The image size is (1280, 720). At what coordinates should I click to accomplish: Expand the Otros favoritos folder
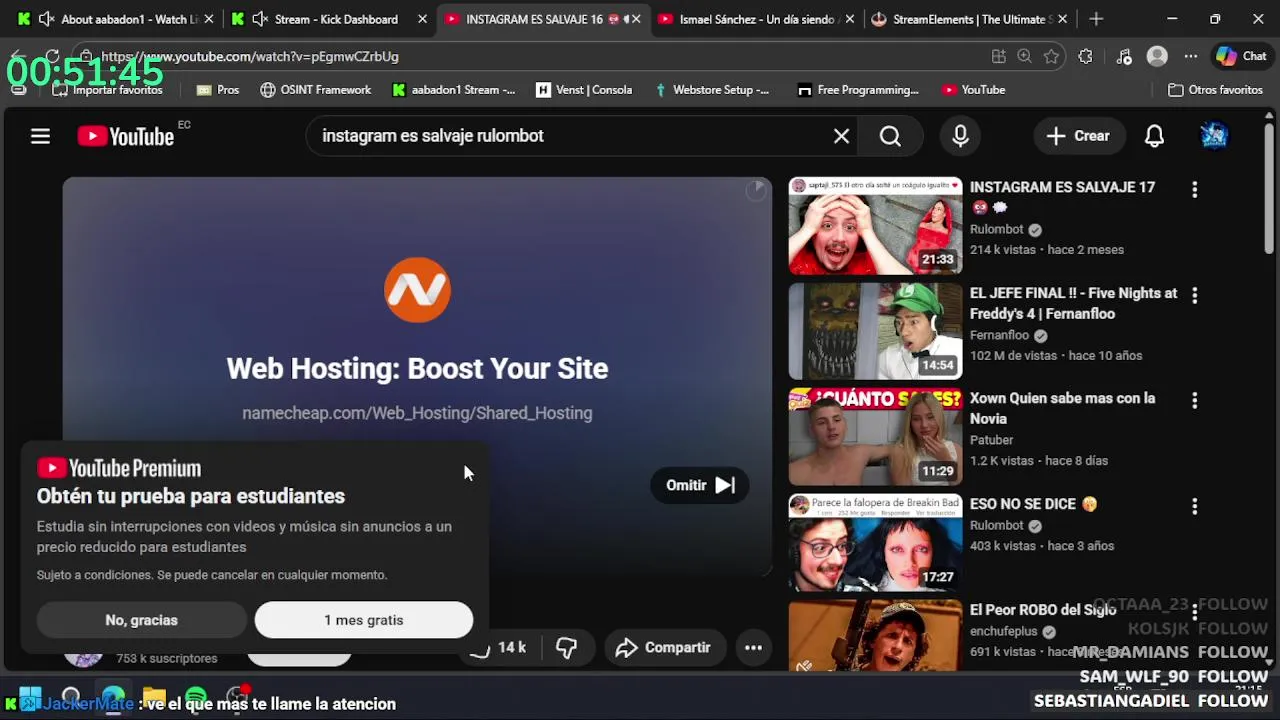[x=1215, y=90]
